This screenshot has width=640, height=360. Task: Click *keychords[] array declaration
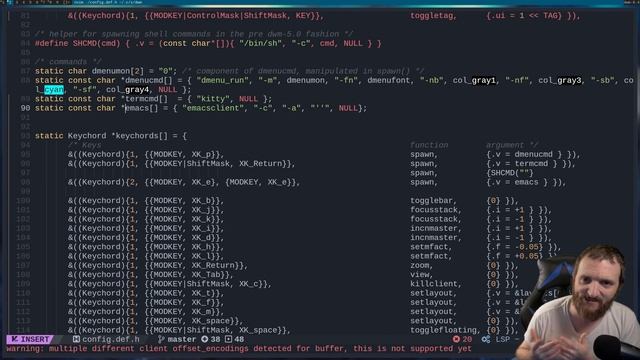[x=139, y=136]
